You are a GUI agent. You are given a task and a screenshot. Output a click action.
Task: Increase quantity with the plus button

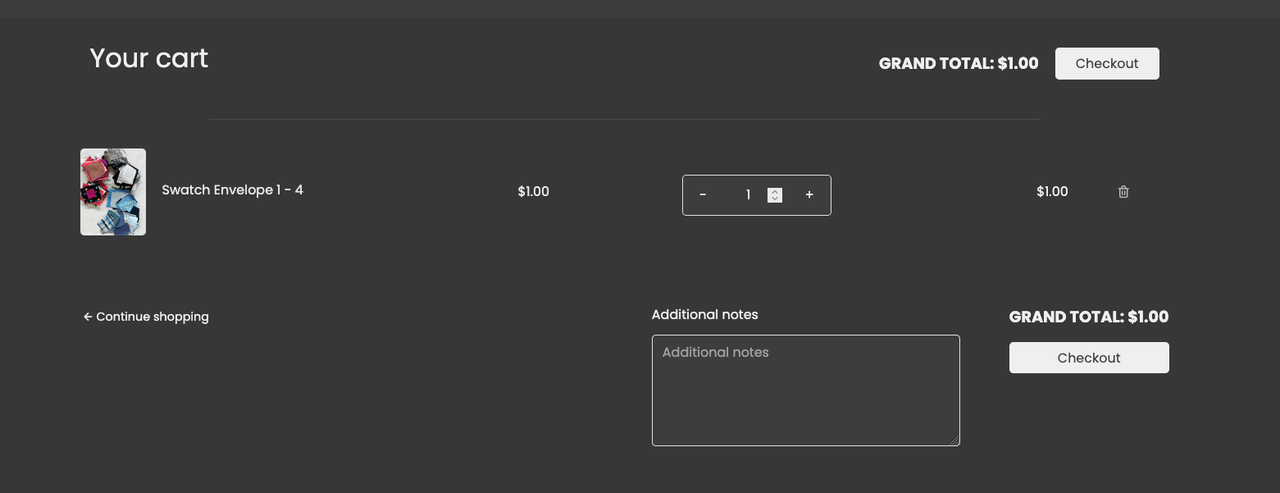pos(809,195)
